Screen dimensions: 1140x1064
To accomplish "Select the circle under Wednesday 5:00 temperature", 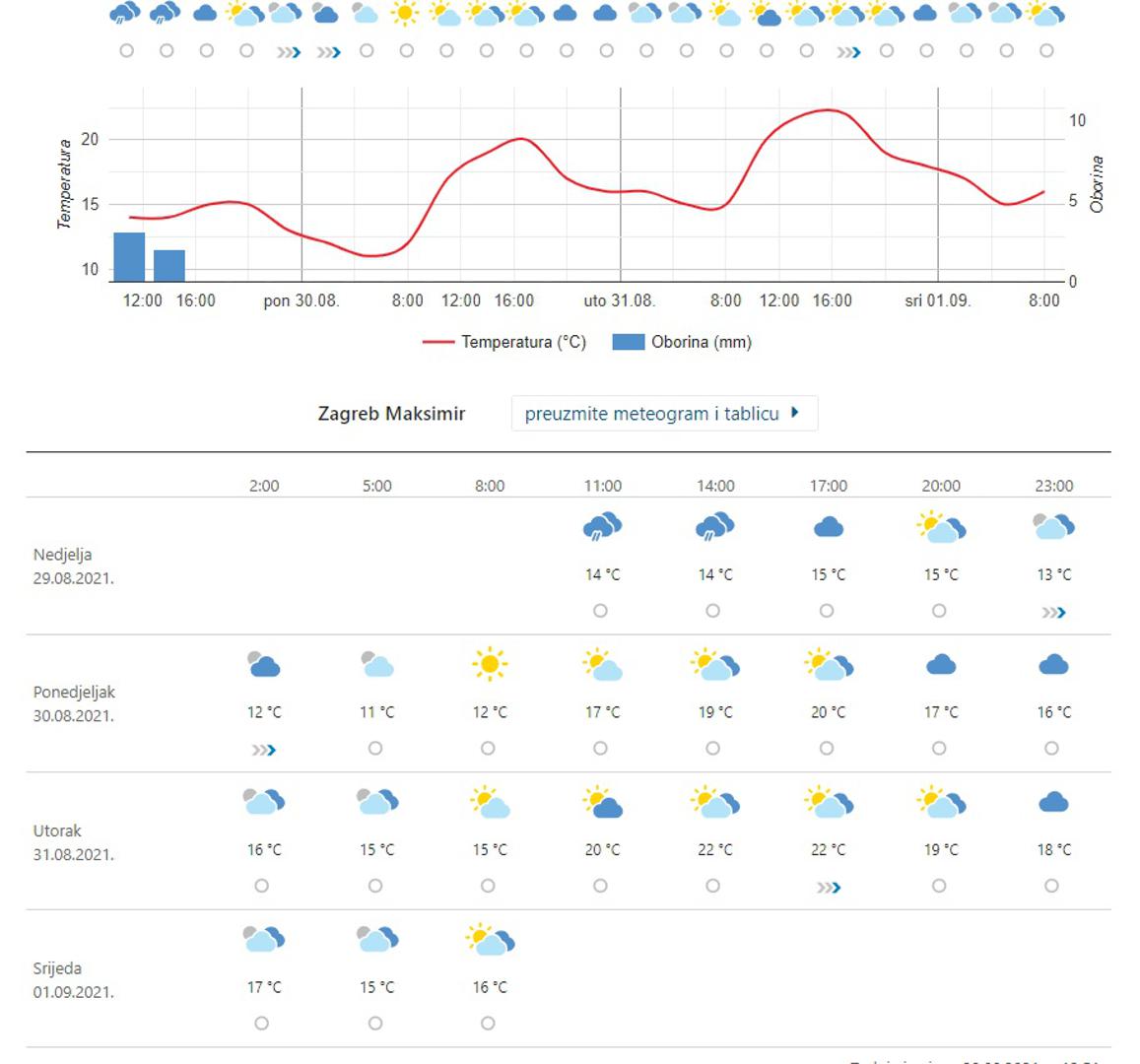I will point(375,1024).
